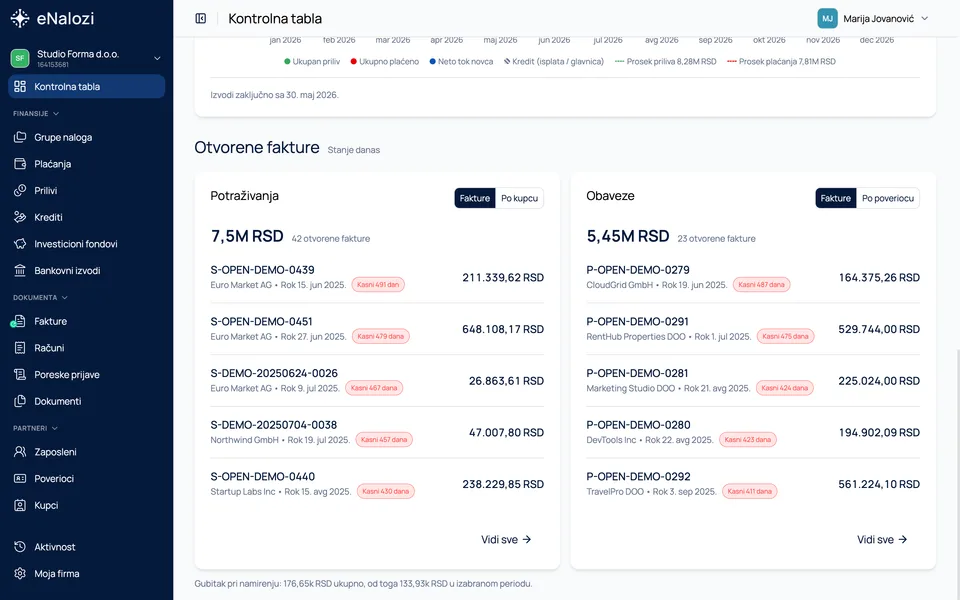Collapse the PARTNERI sidebar section
Viewport: 960px width, 600px height.
coord(36,429)
